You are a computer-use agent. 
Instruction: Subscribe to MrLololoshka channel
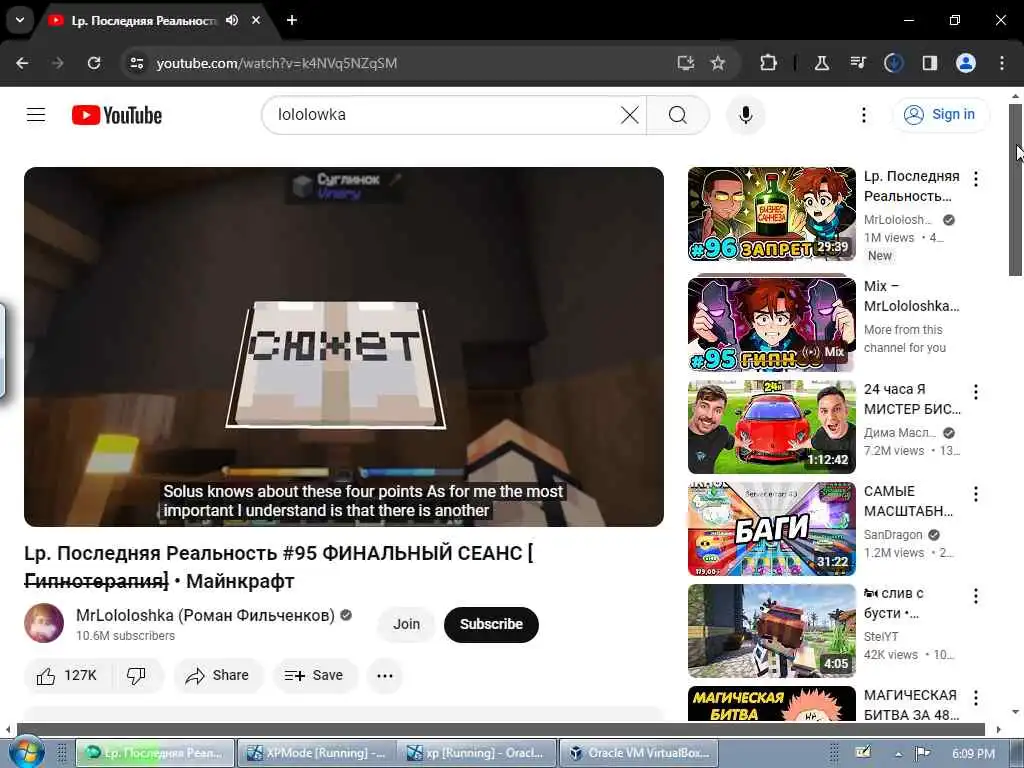click(x=491, y=624)
